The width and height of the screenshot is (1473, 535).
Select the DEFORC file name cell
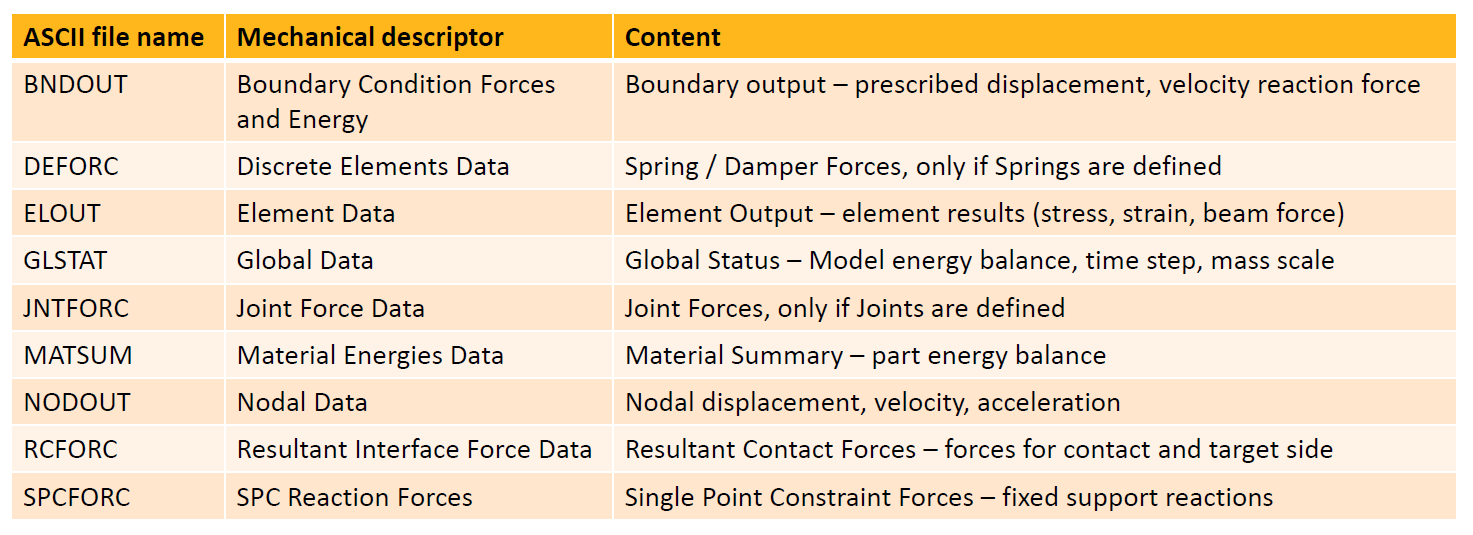point(118,166)
